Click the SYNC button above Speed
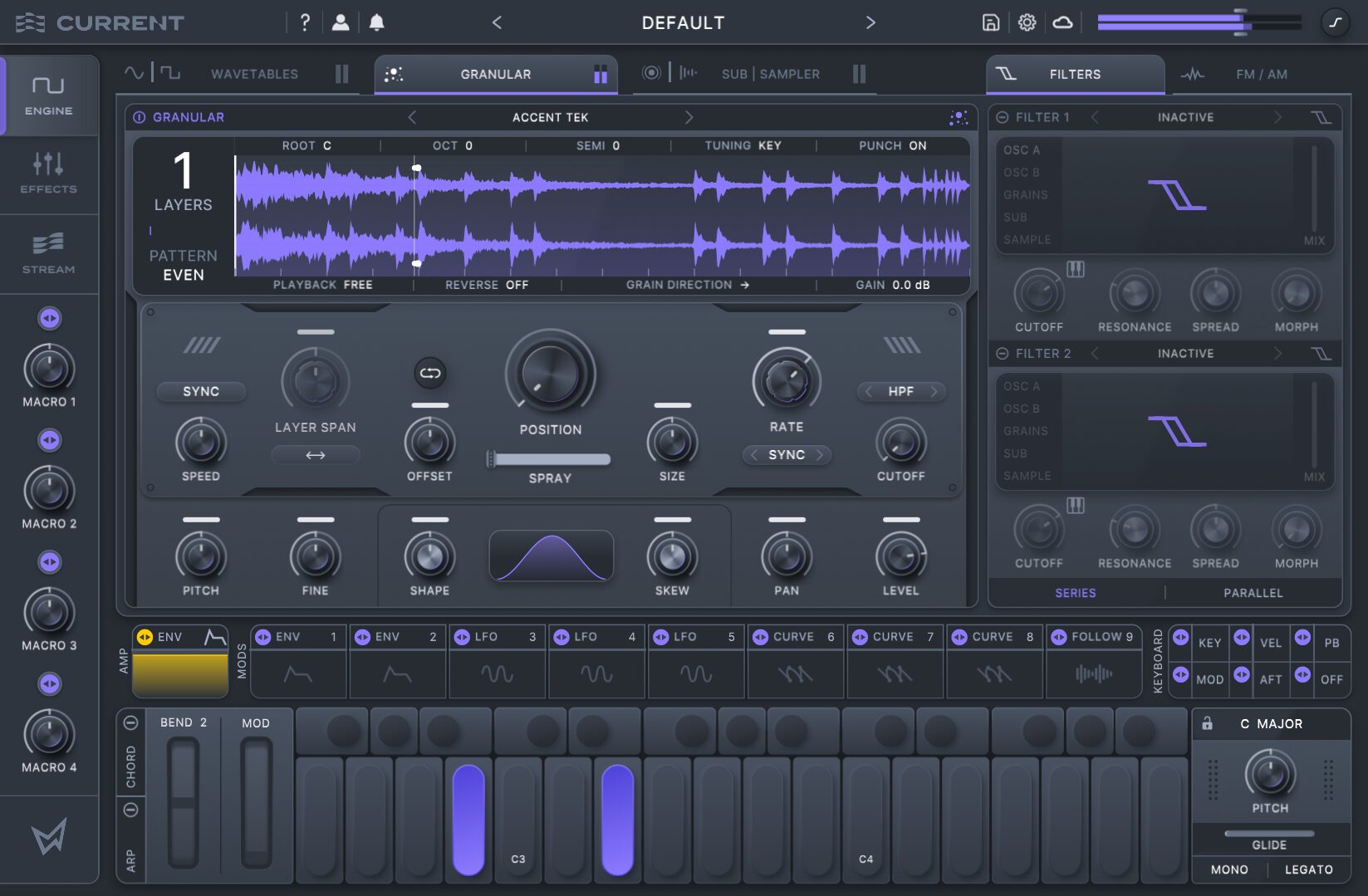Viewport: 1368px width, 896px height. [x=201, y=391]
